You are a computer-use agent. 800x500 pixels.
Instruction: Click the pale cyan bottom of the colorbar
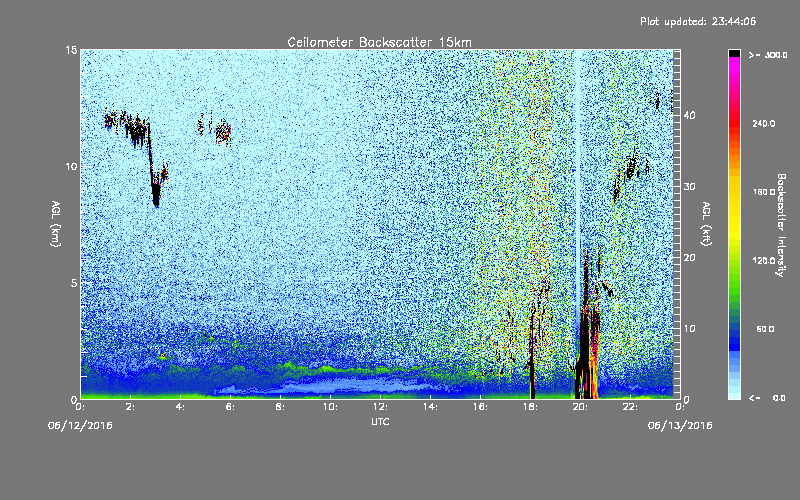coord(734,392)
